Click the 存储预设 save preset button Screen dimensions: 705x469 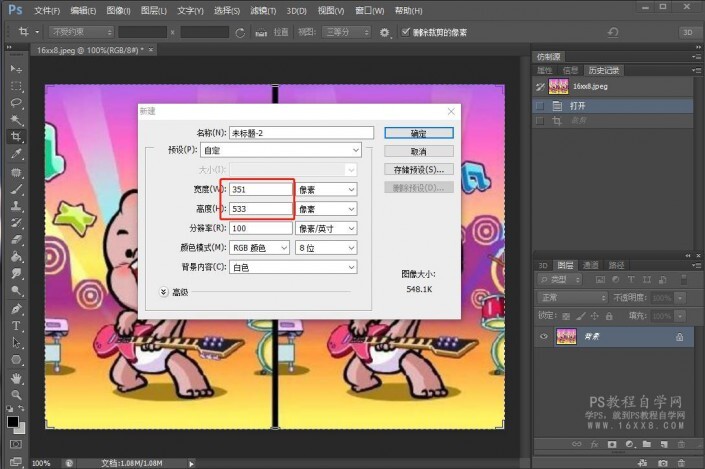click(418, 169)
